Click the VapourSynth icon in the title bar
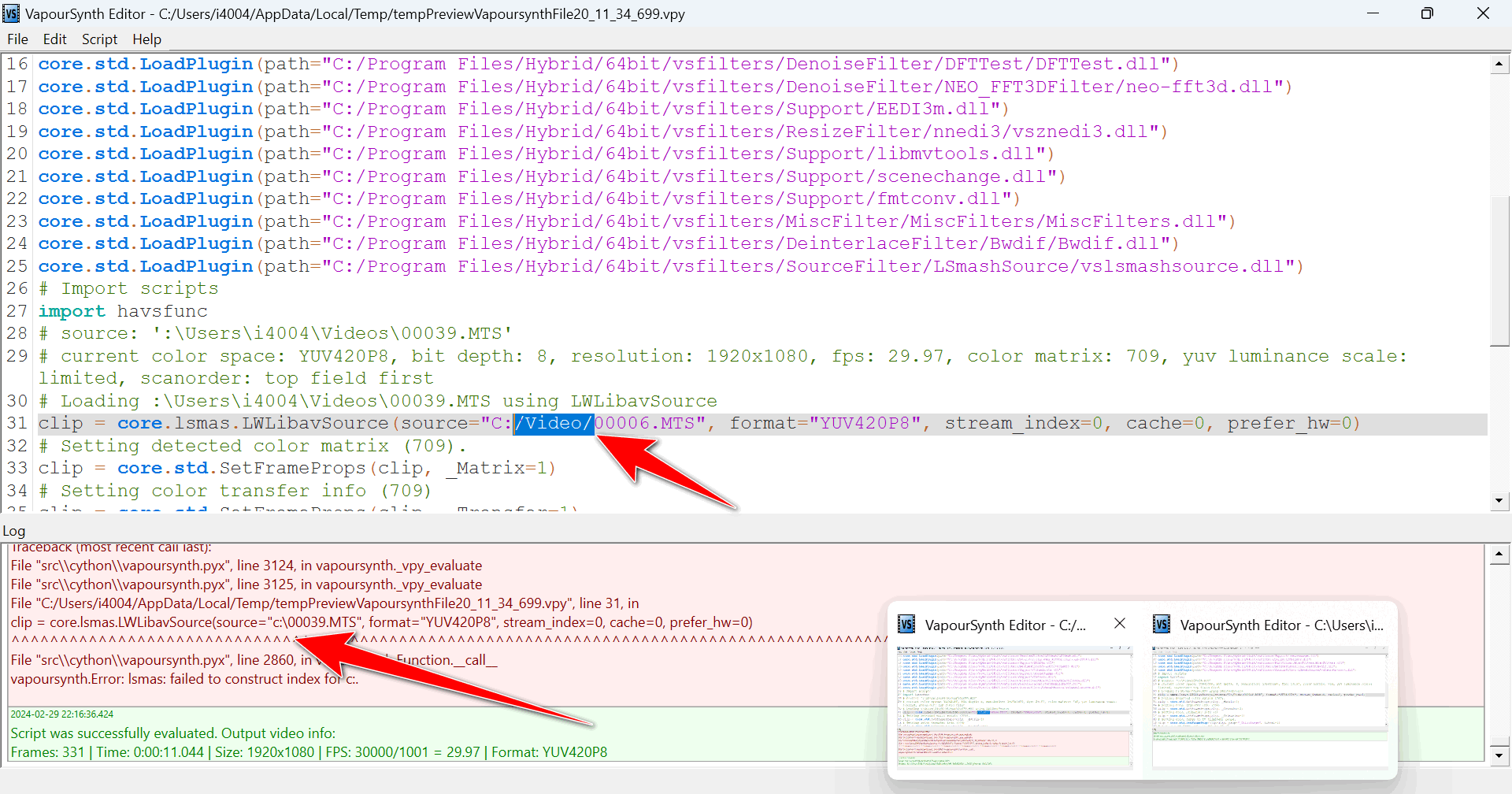This screenshot has width=1512, height=794. coord(11,13)
